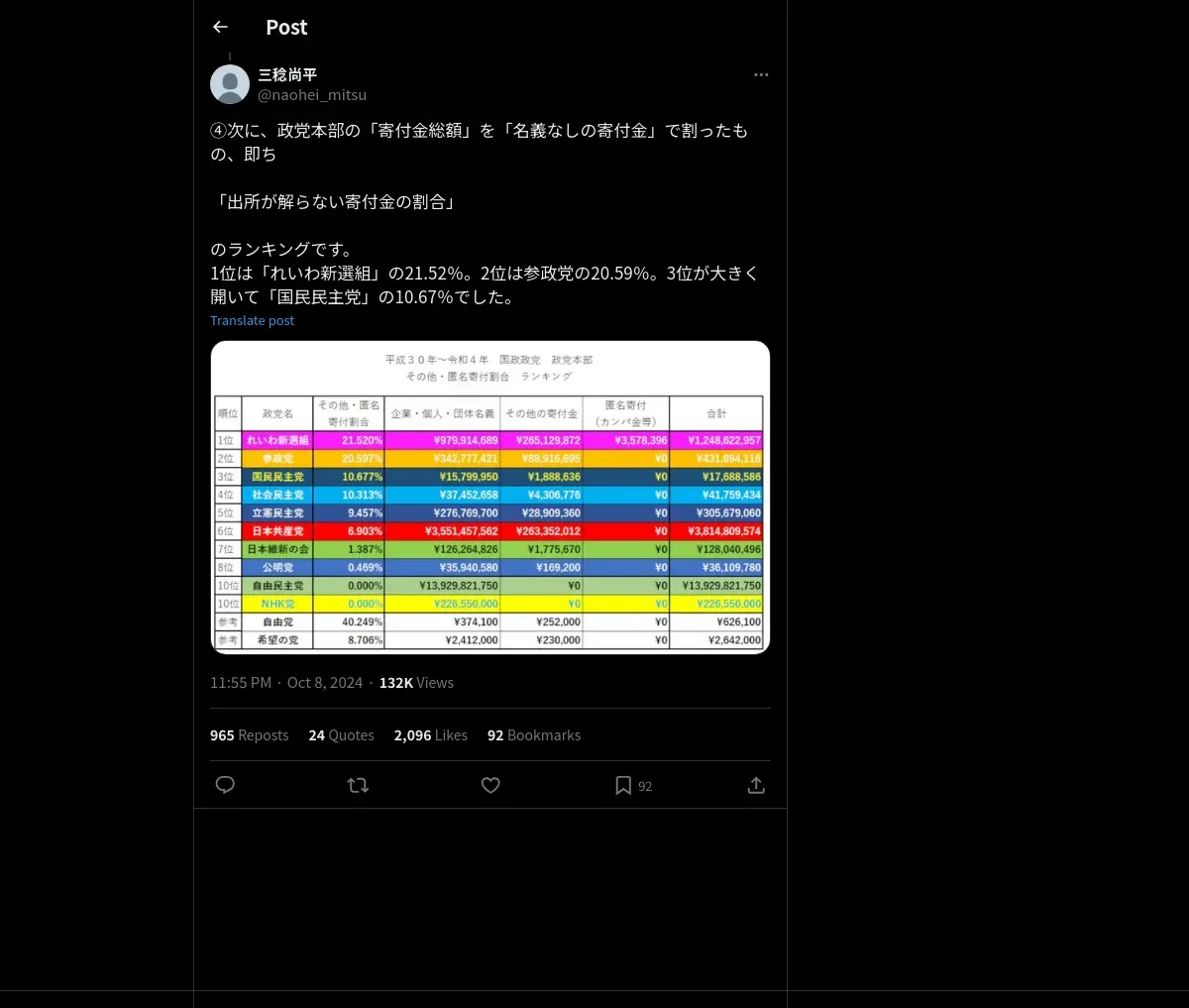The width and height of the screenshot is (1189, 1008).
Task: Share the post with the upload icon
Action: coord(756,785)
